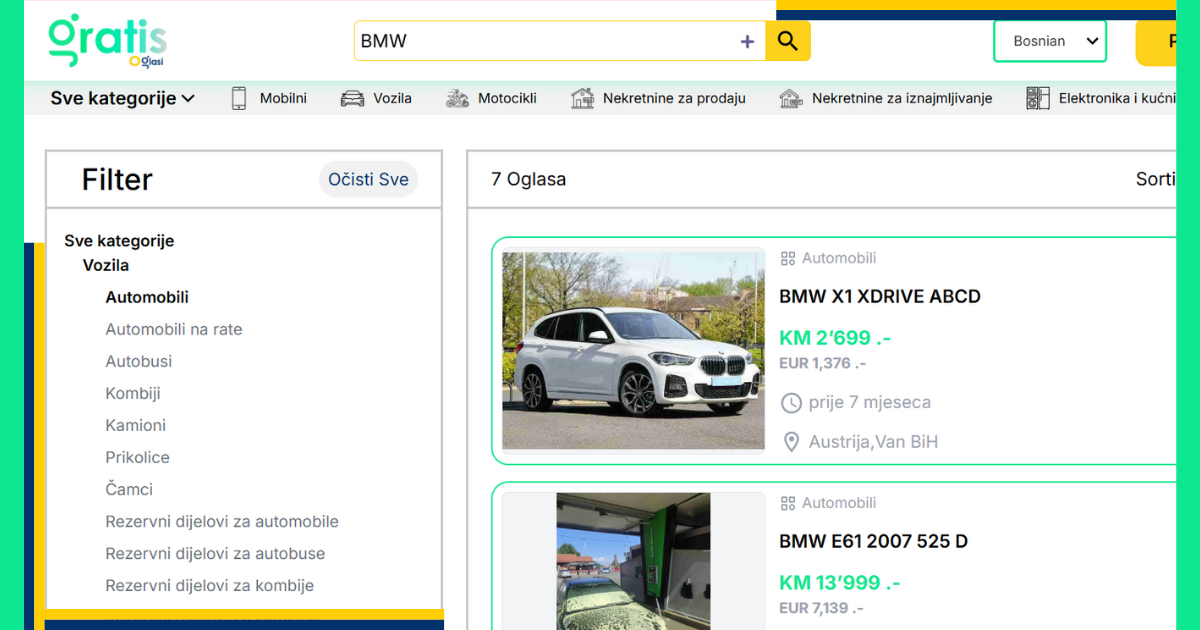Click the KM 13'999 price
Viewport: 1200px width, 630px height.
[840, 582]
